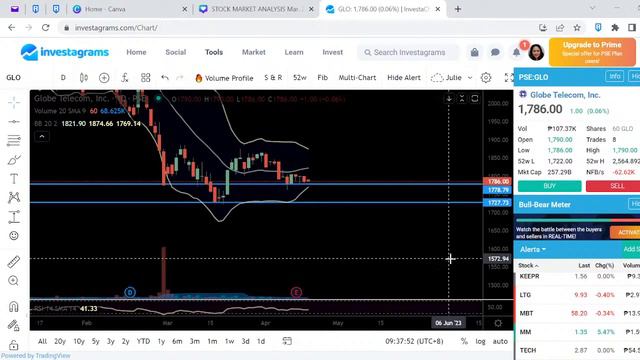This screenshot has height=360, width=640.
Task: Open the Social menu
Action: 176,52
